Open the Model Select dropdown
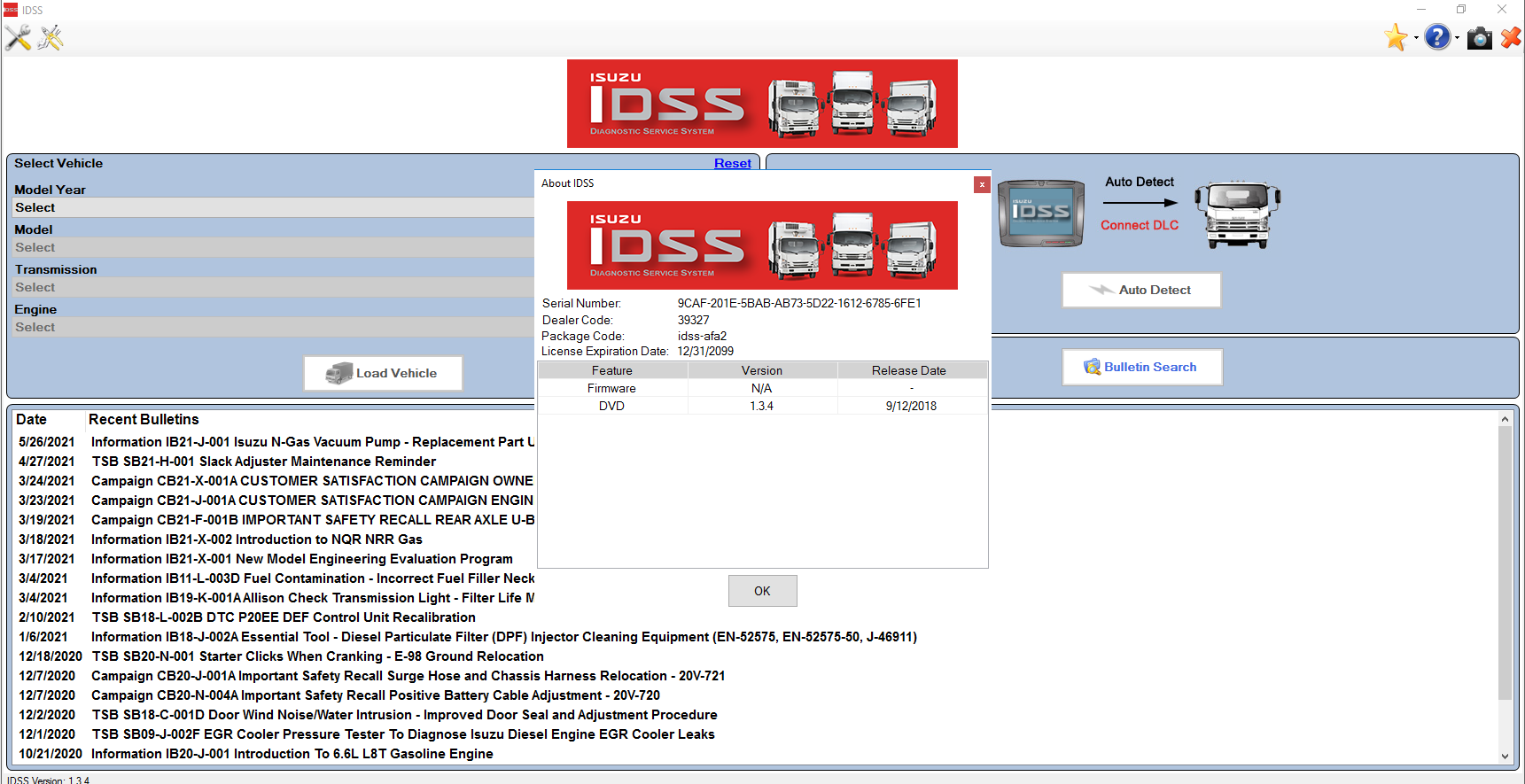 (x=274, y=247)
